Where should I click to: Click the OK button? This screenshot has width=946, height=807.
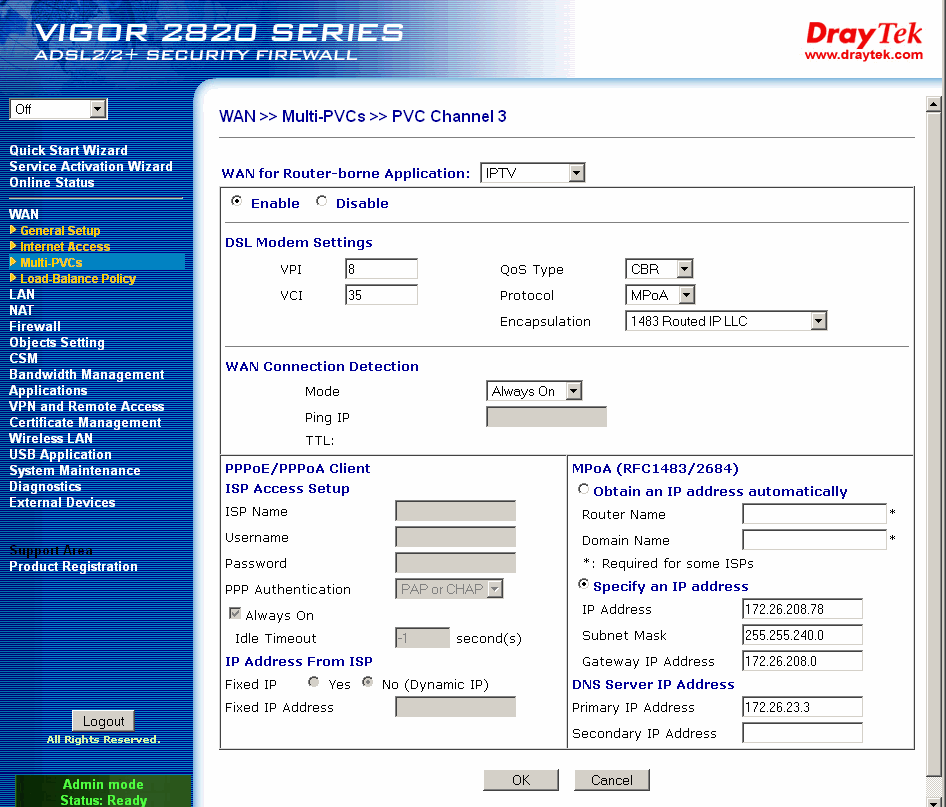pos(521,780)
